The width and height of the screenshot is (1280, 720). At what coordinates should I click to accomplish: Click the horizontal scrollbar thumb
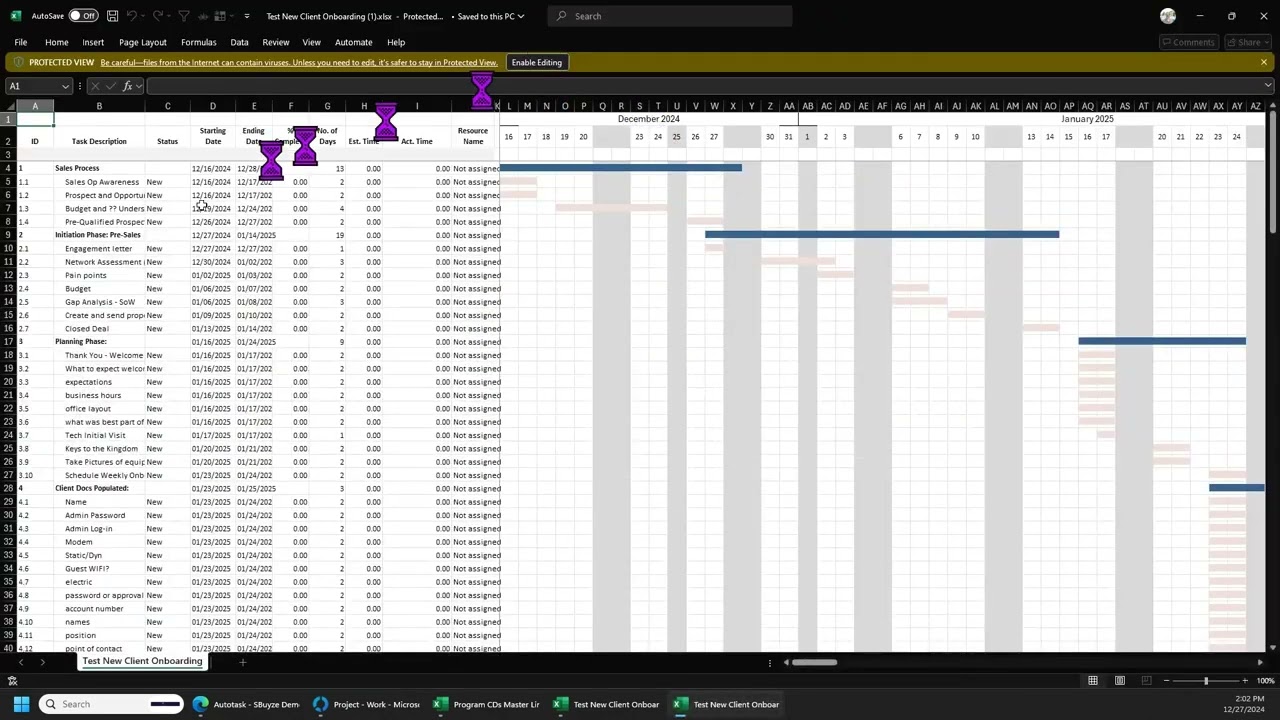pyautogui.click(x=814, y=662)
